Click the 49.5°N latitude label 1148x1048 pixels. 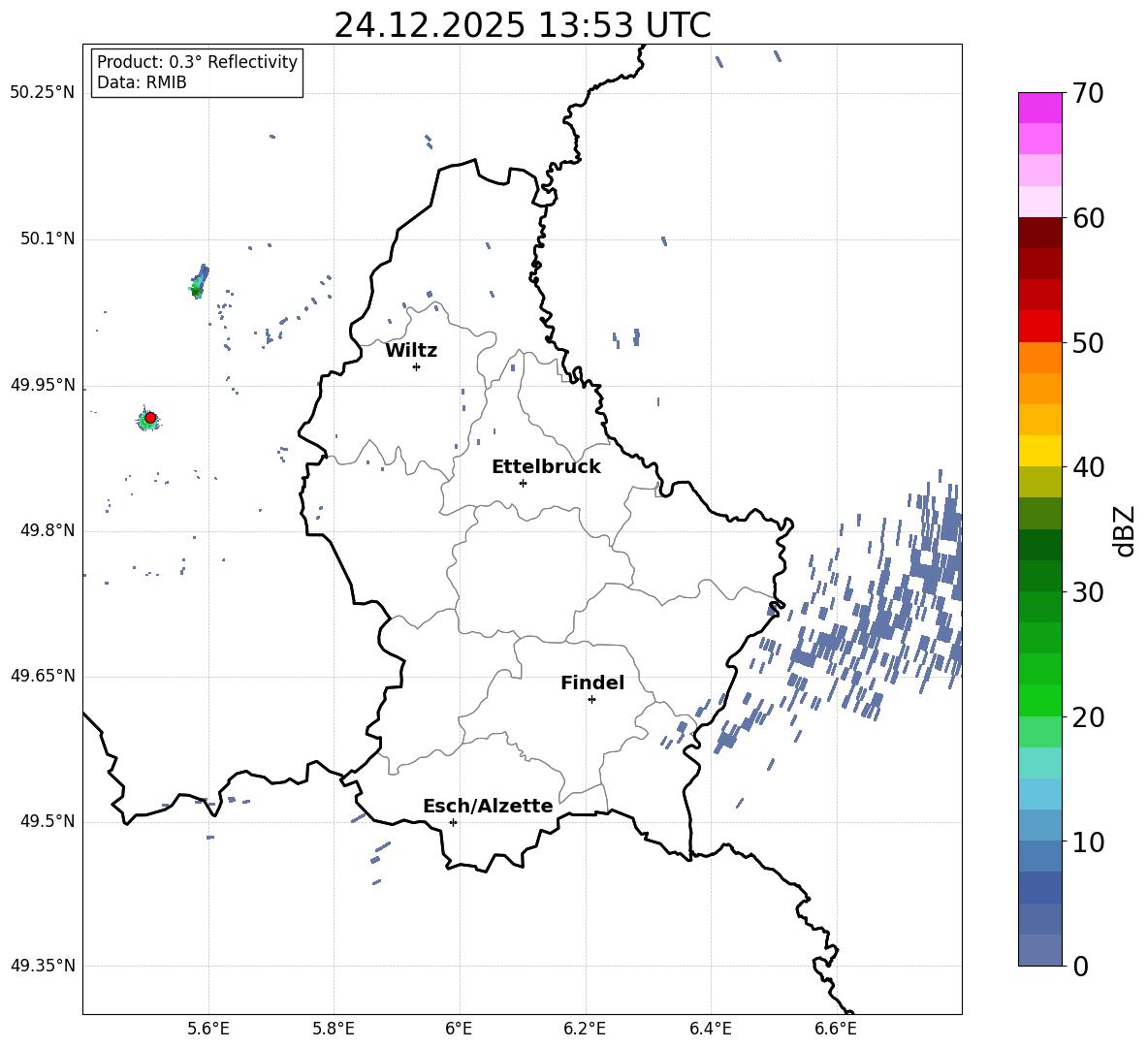[47, 821]
